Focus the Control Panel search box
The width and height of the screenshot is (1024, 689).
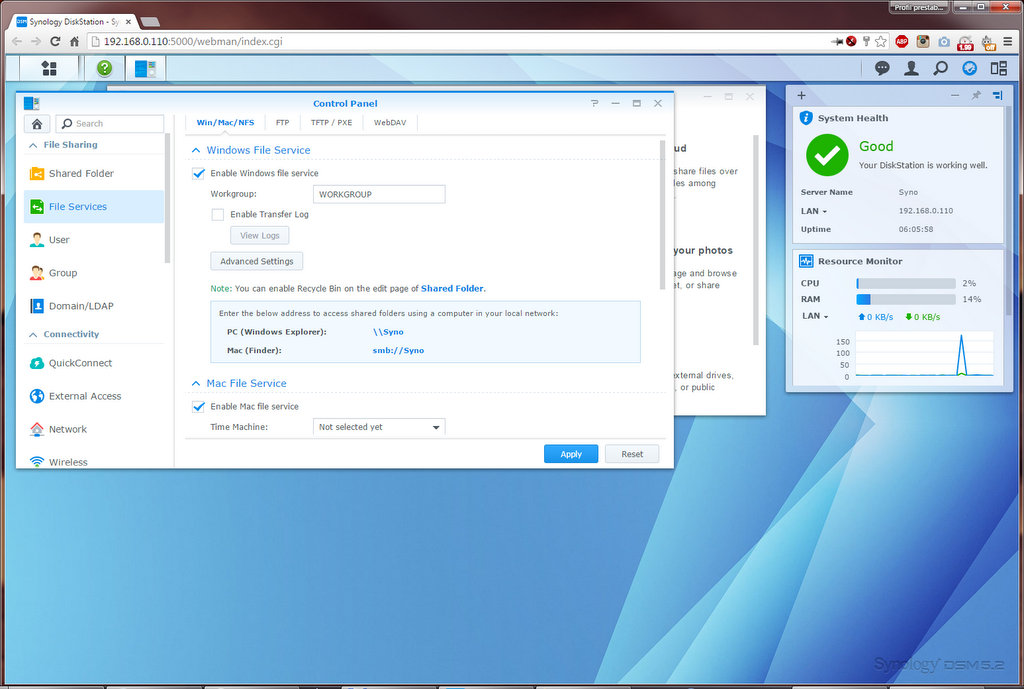coord(110,123)
